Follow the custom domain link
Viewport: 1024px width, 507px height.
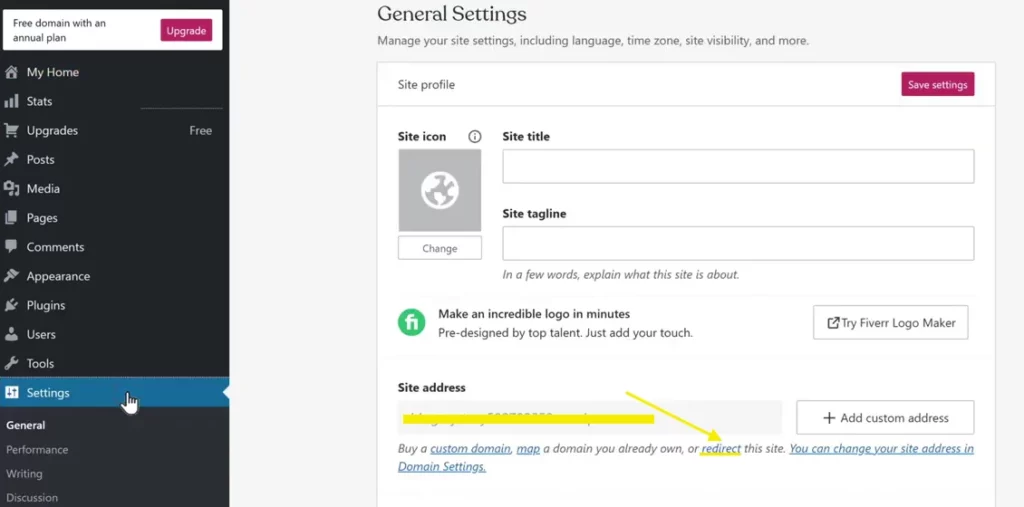point(470,449)
